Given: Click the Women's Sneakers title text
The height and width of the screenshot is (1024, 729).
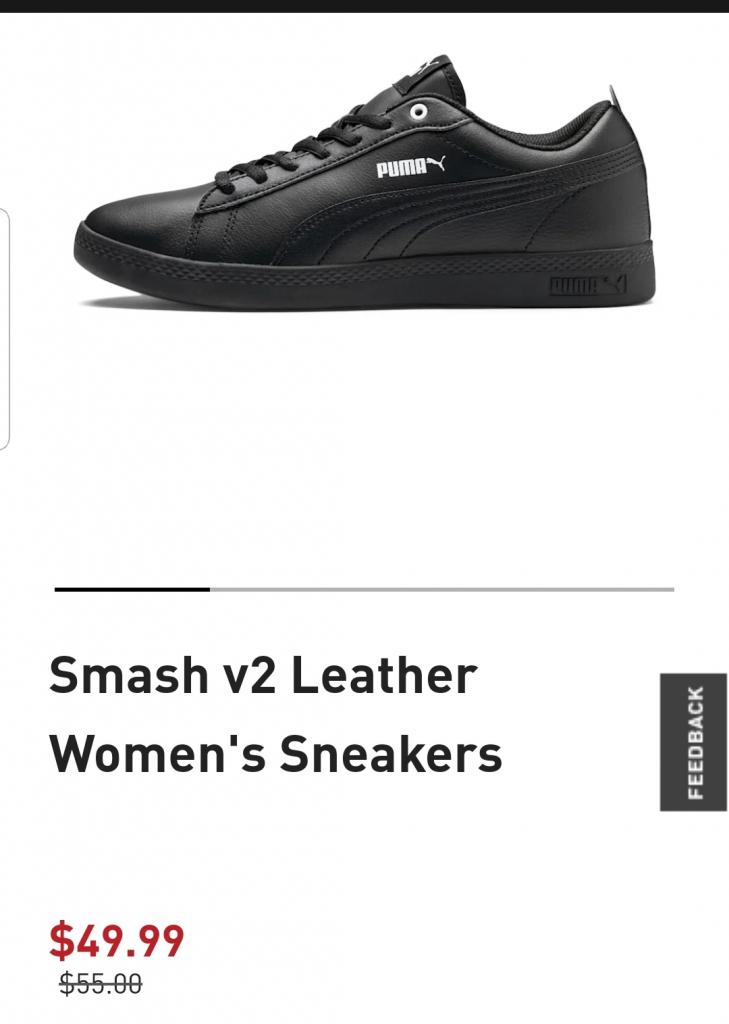Looking at the screenshot, I should [x=276, y=754].
